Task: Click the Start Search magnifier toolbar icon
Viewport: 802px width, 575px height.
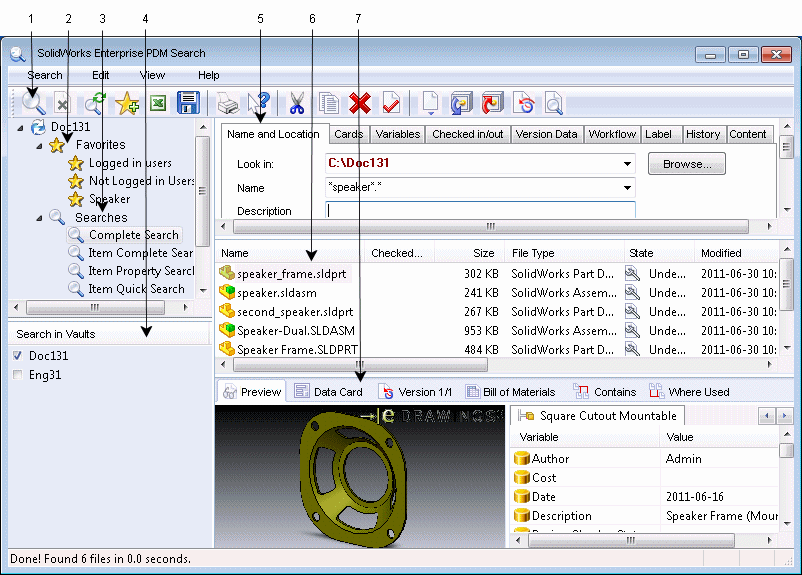Action: click(34, 101)
